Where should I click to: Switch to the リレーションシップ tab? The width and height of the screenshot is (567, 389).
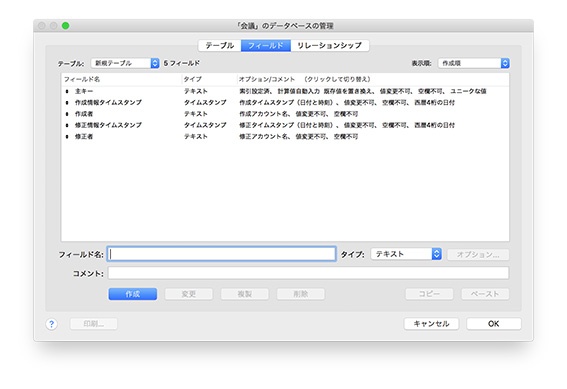[329, 46]
